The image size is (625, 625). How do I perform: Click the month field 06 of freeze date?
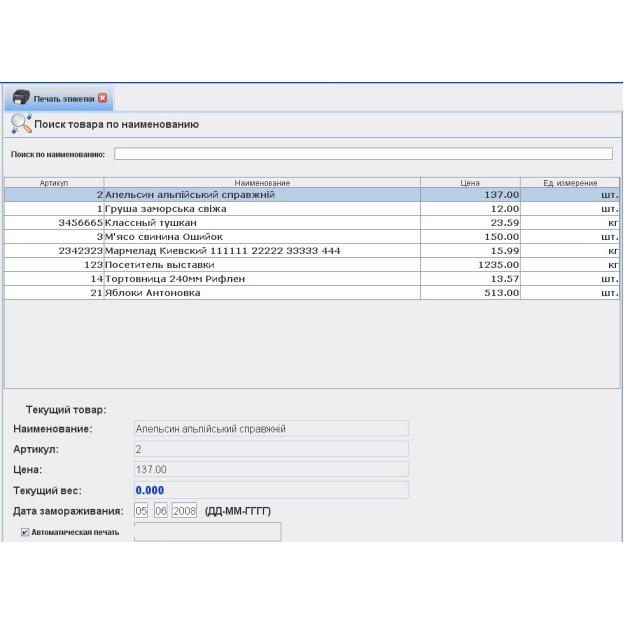[x=161, y=511]
